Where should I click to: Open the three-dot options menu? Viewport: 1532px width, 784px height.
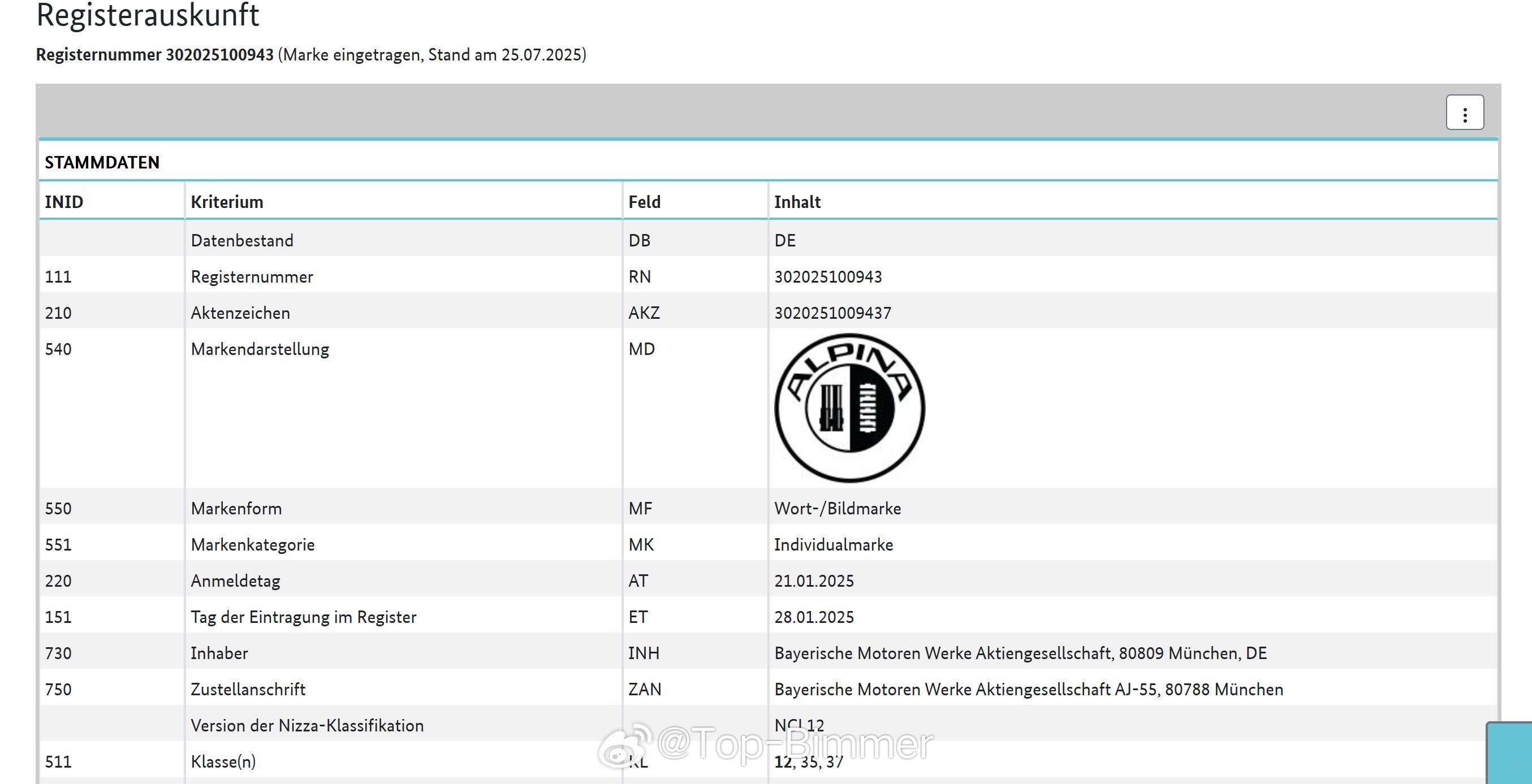[x=1465, y=112]
